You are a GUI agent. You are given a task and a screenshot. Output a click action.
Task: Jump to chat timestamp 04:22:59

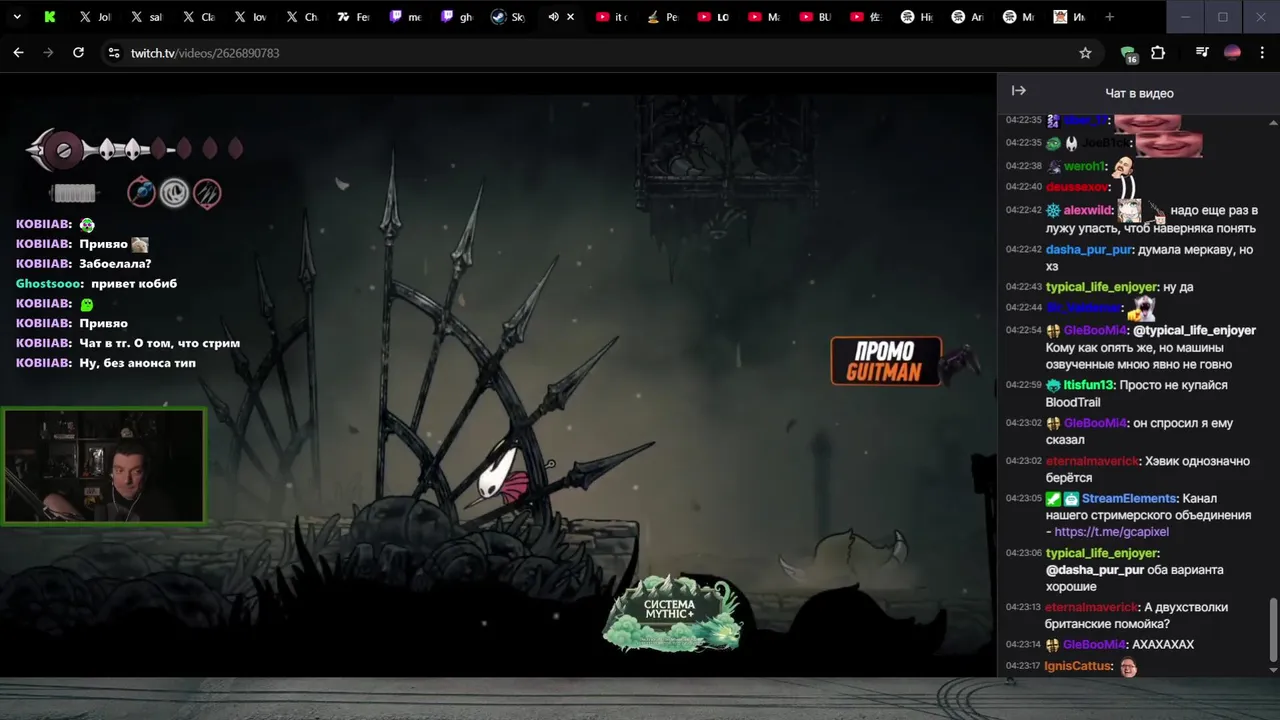1023,385
